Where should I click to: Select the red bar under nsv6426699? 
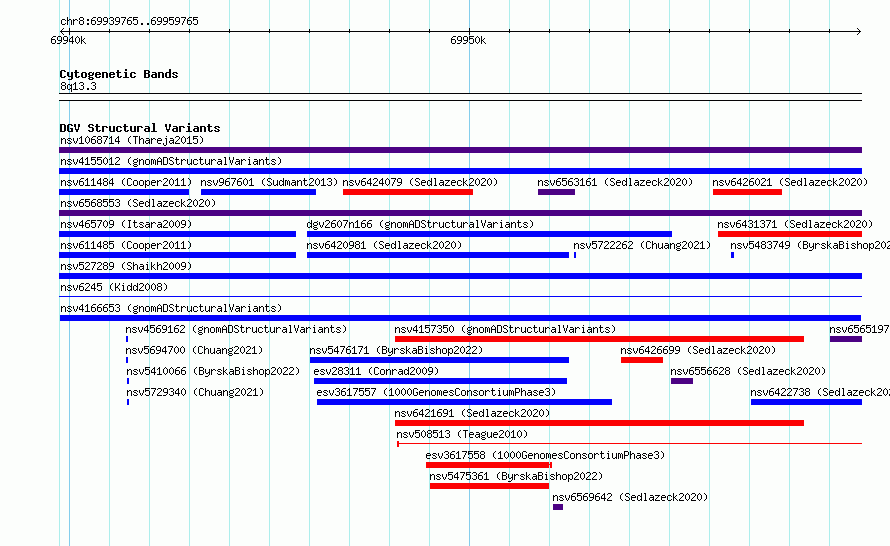click(x=642, y=360)
